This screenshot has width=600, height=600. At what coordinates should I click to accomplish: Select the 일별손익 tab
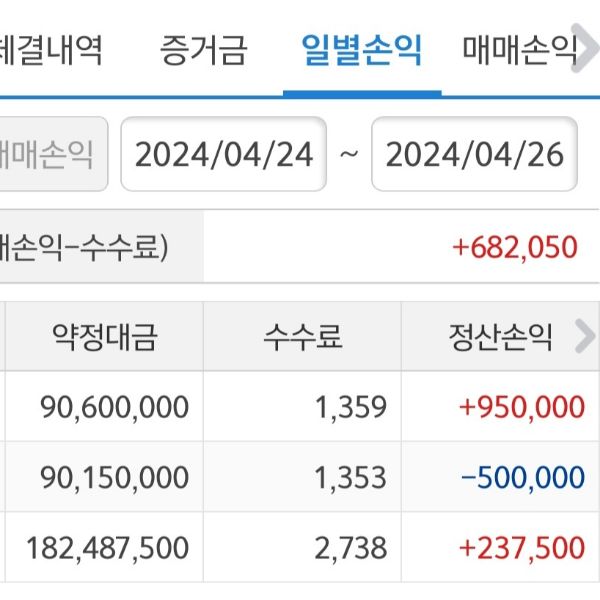coord(362,49)
